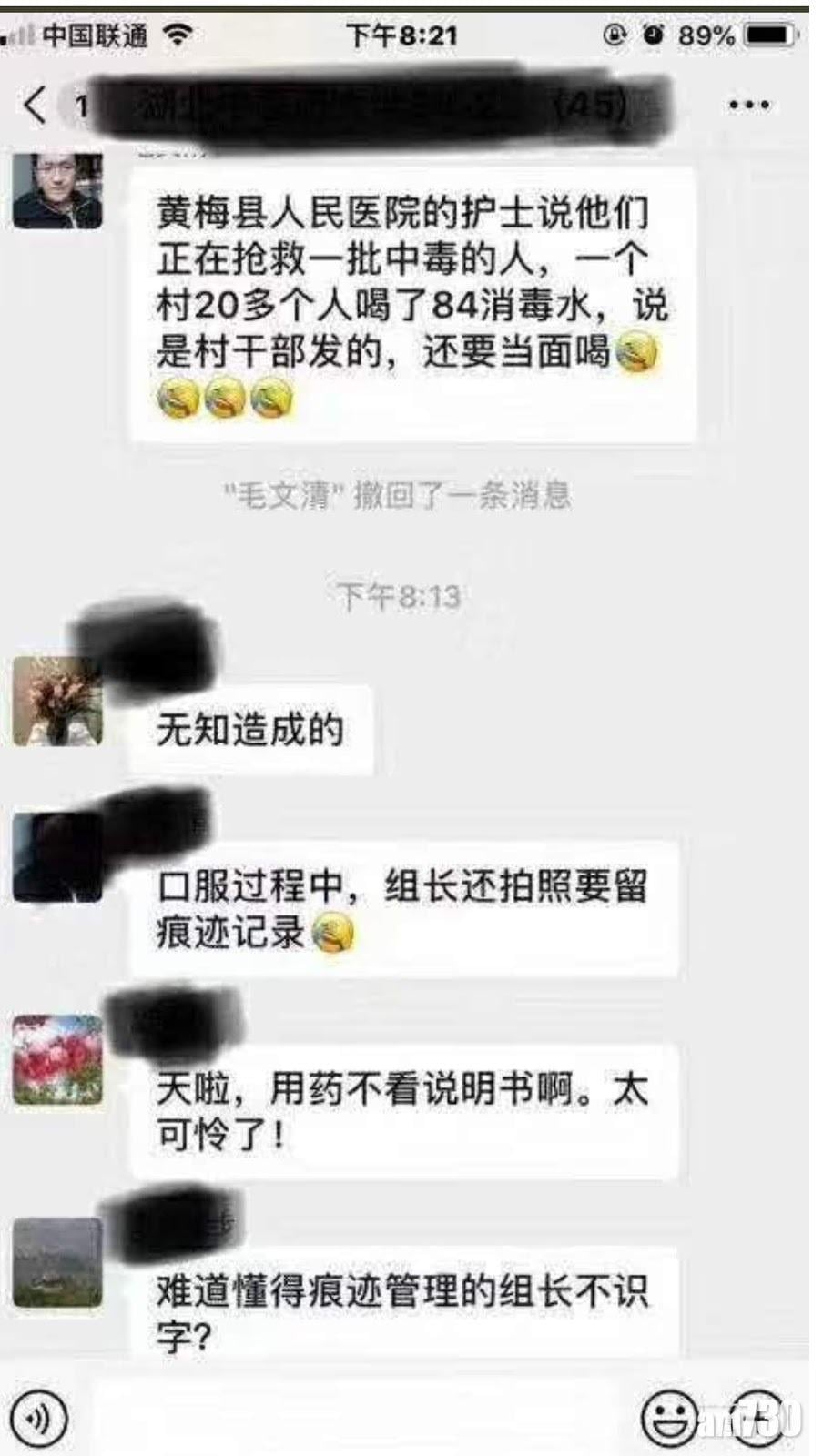Tap the blacked-out group chat title
Viewport: 823px width, 1456px height.
pos(382,106)
